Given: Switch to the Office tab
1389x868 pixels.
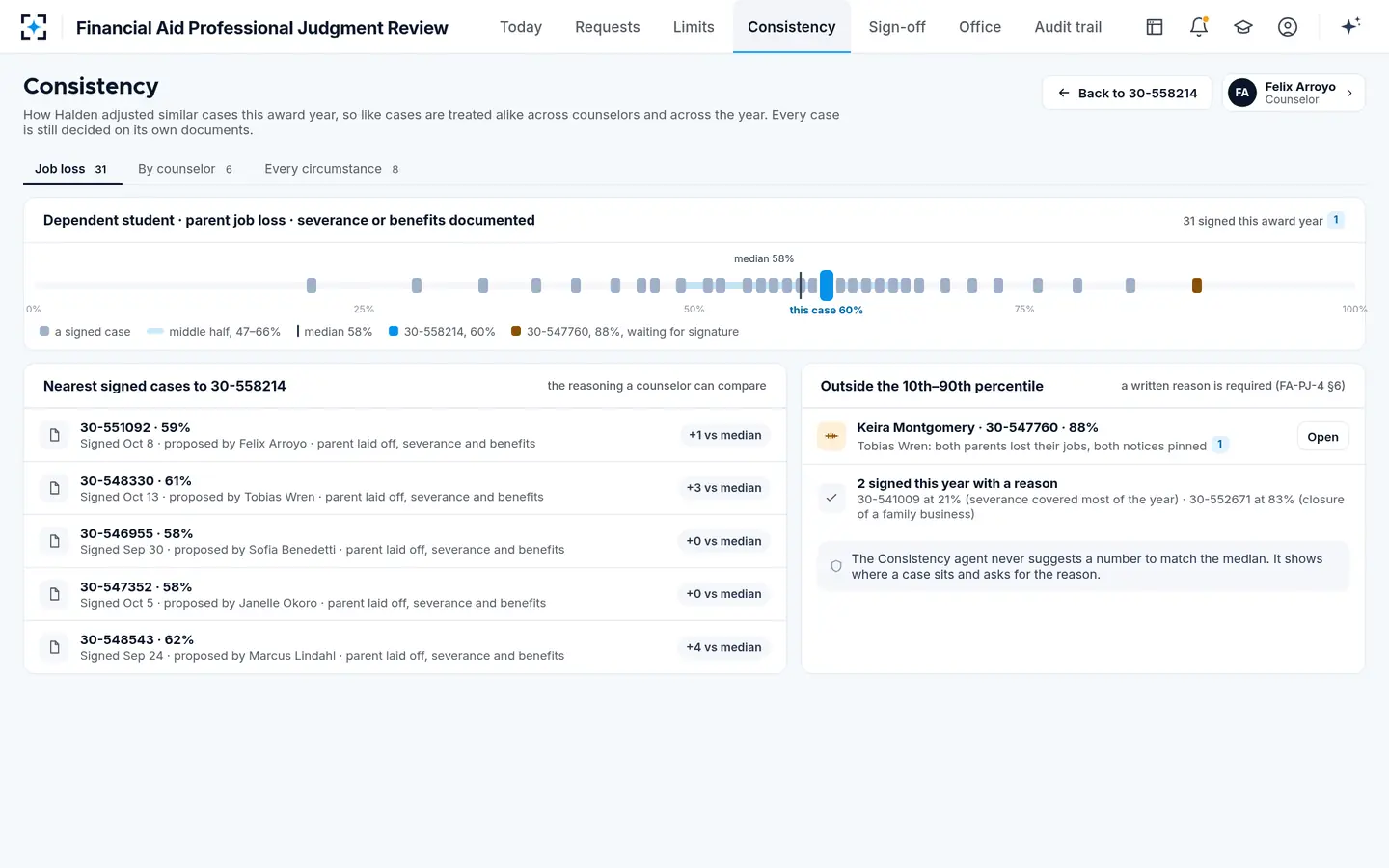Looking at the screenshot, I should 980,27.
